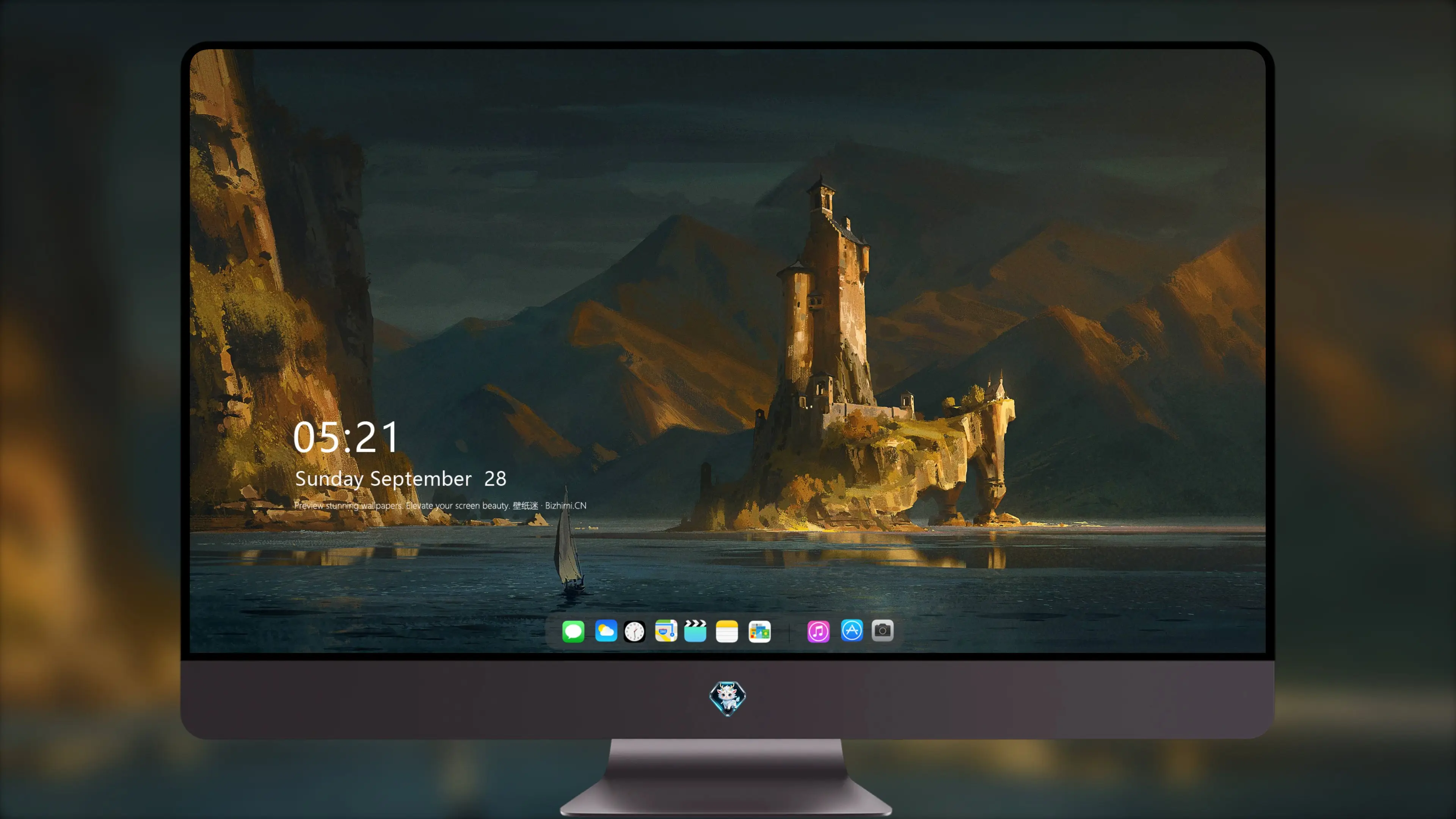1456x819 pixels.
Task: Launch the Camera app in the dock
Action: [x=882, y=630]
